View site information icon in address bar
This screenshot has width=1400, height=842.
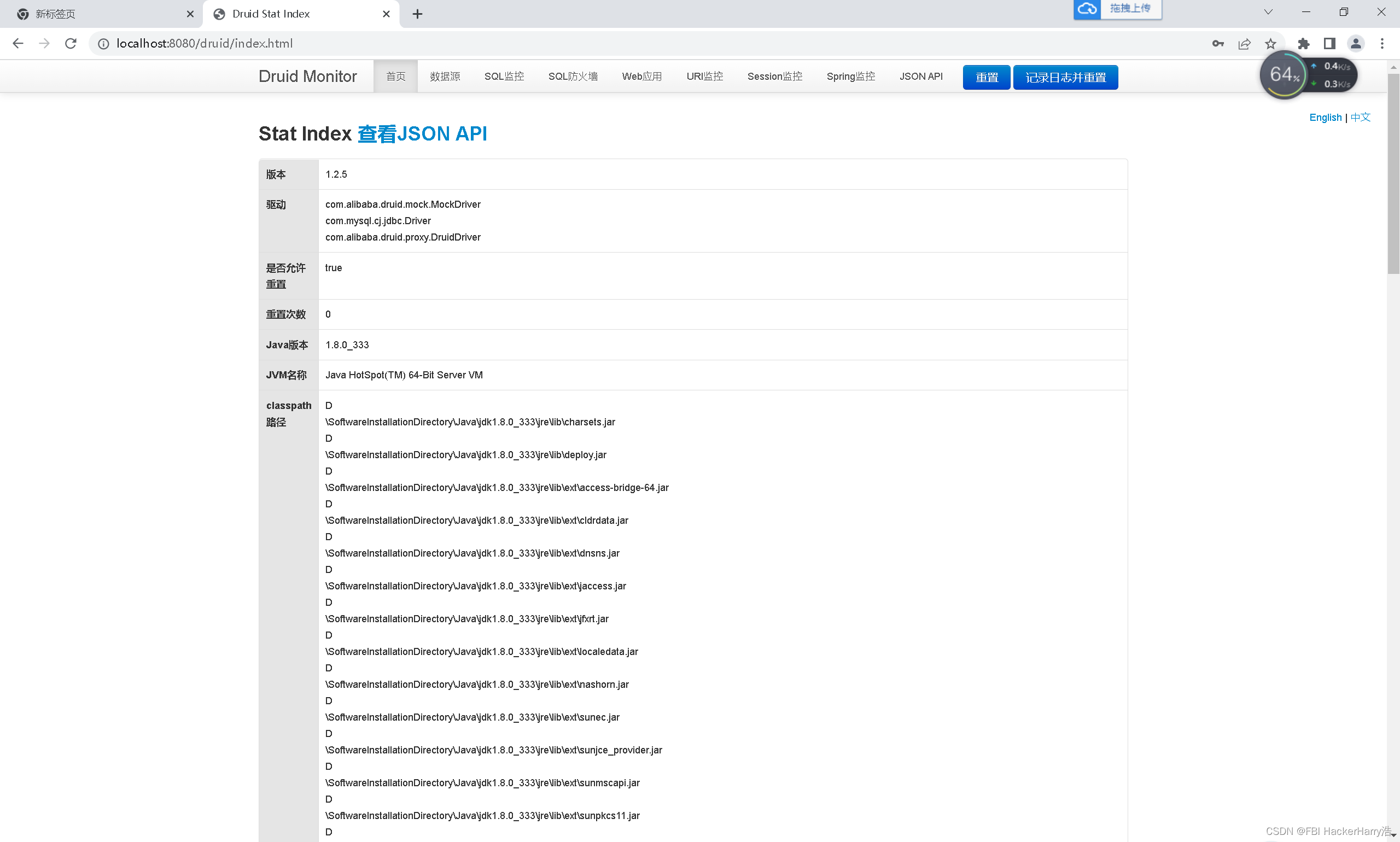coord(103,44)
